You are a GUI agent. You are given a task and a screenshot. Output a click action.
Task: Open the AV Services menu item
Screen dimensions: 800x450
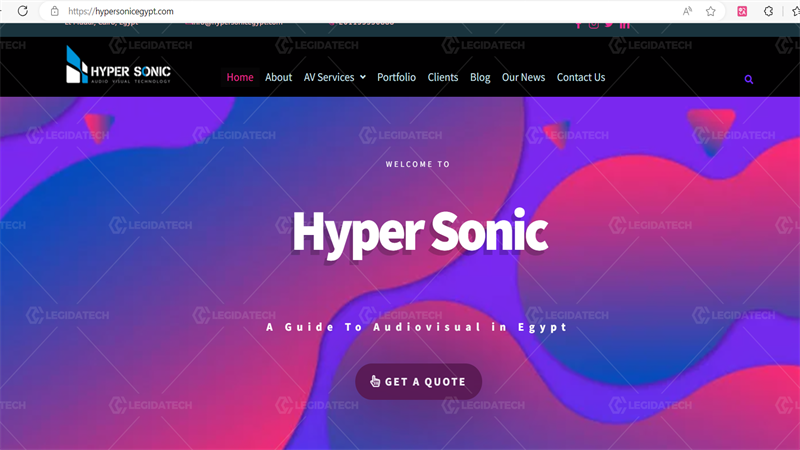pos(329,77)
